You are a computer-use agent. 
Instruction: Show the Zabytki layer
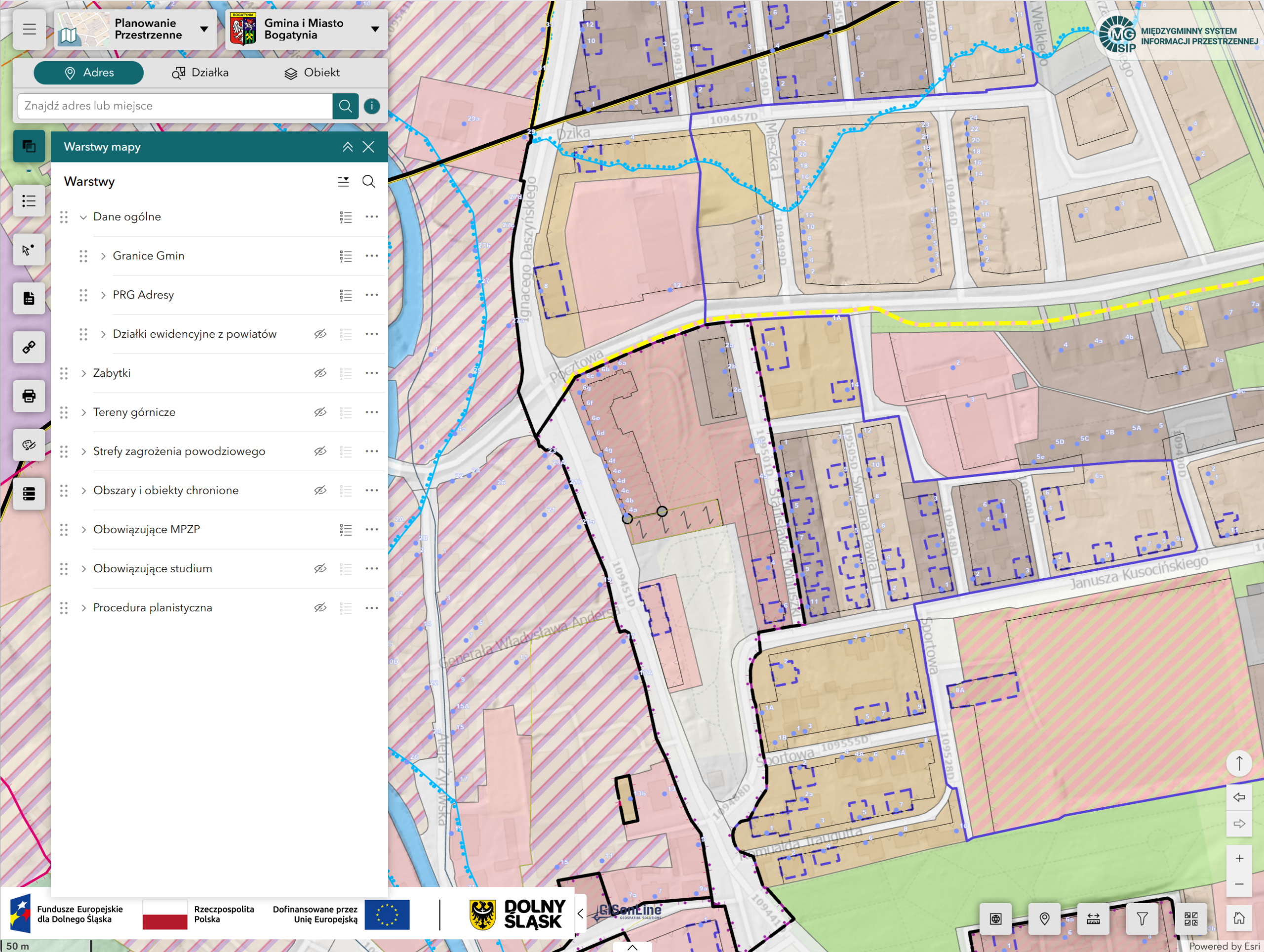(x=320, y=373)
